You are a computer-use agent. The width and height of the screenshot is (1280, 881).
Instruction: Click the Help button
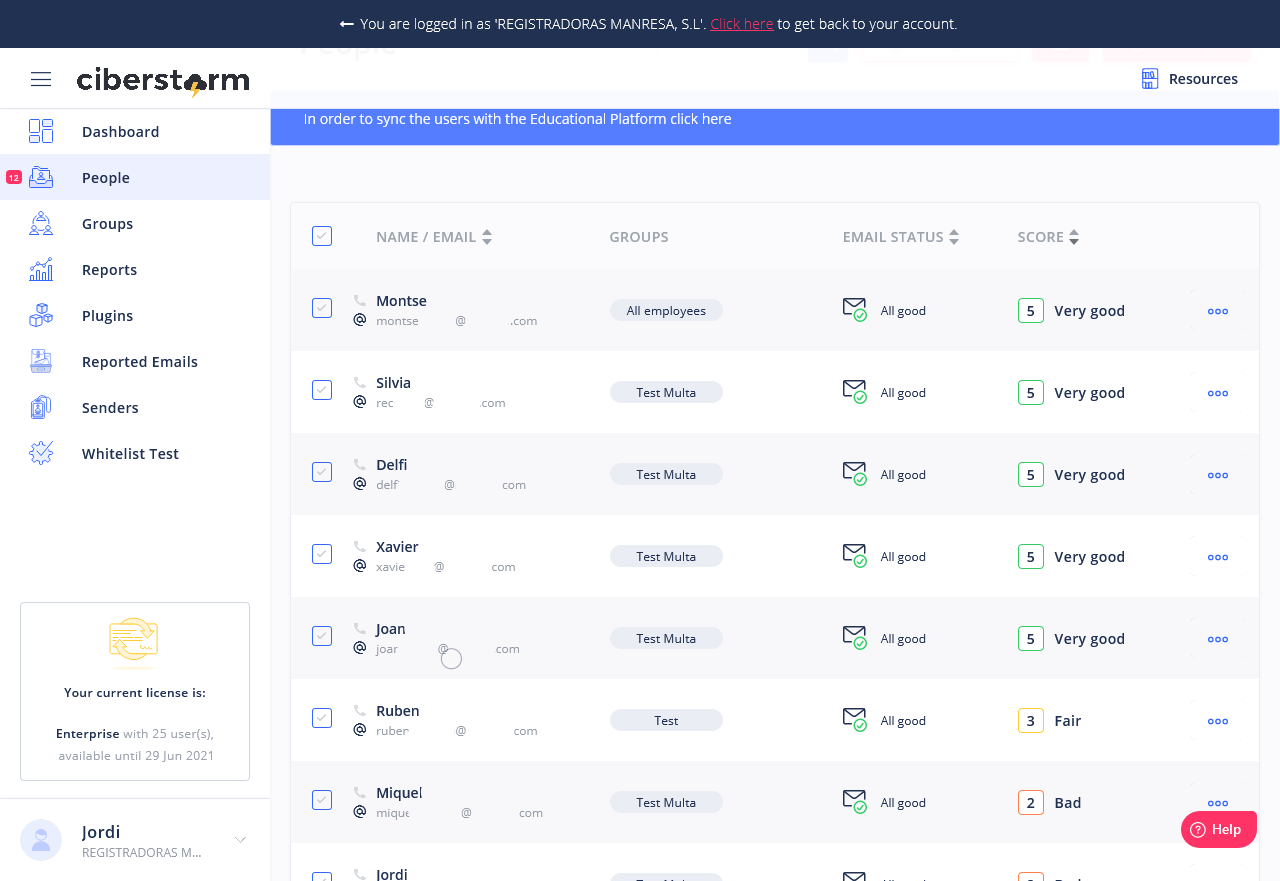point(1218,829)
